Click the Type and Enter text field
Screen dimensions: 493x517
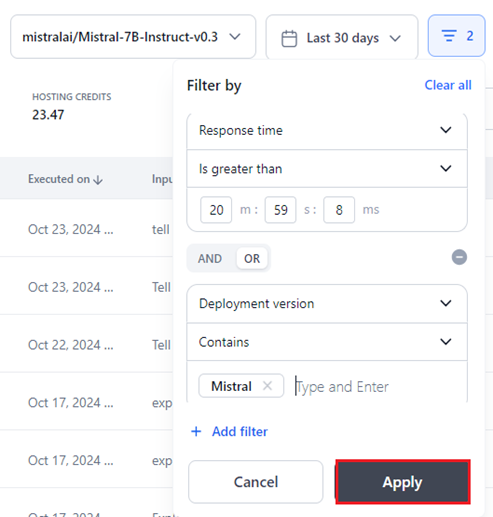(377, 387)
